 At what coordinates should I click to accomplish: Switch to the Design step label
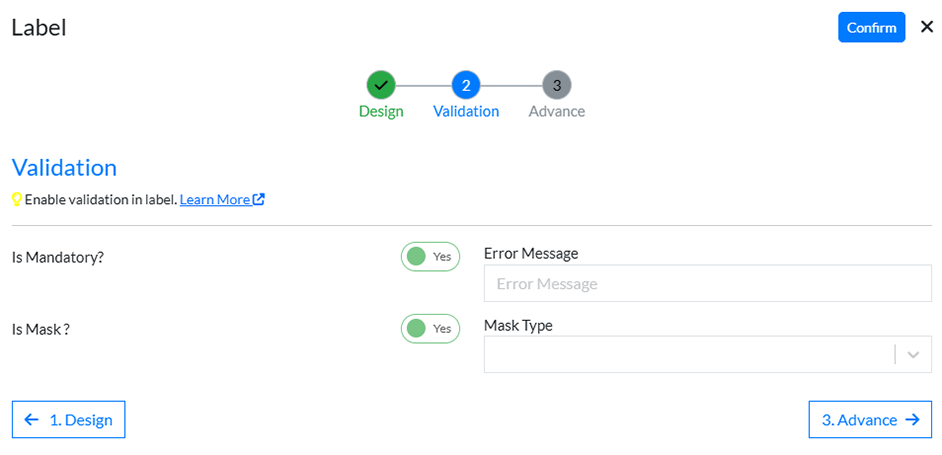click(381, 111)
